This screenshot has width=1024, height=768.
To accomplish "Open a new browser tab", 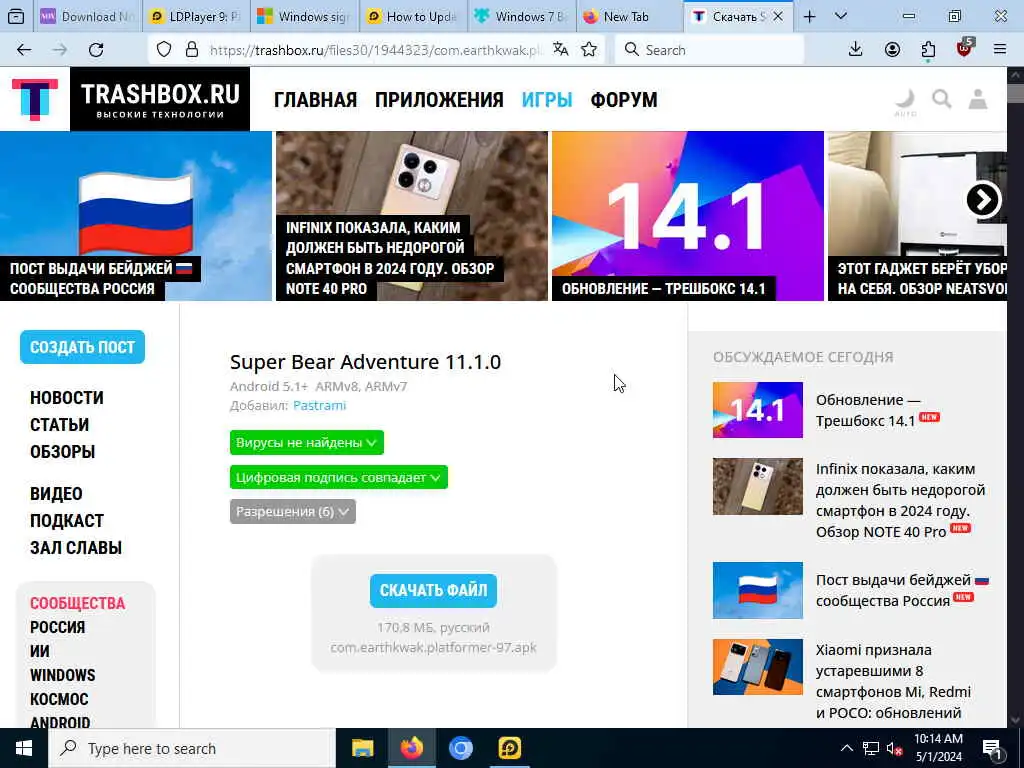I will coord(810,17).
